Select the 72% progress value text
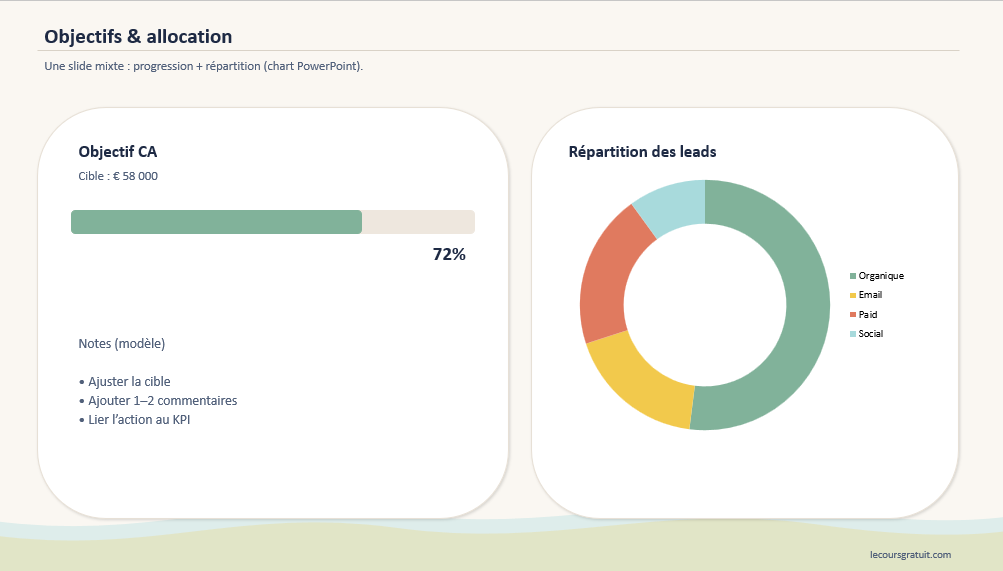 (x=449, y=254)
